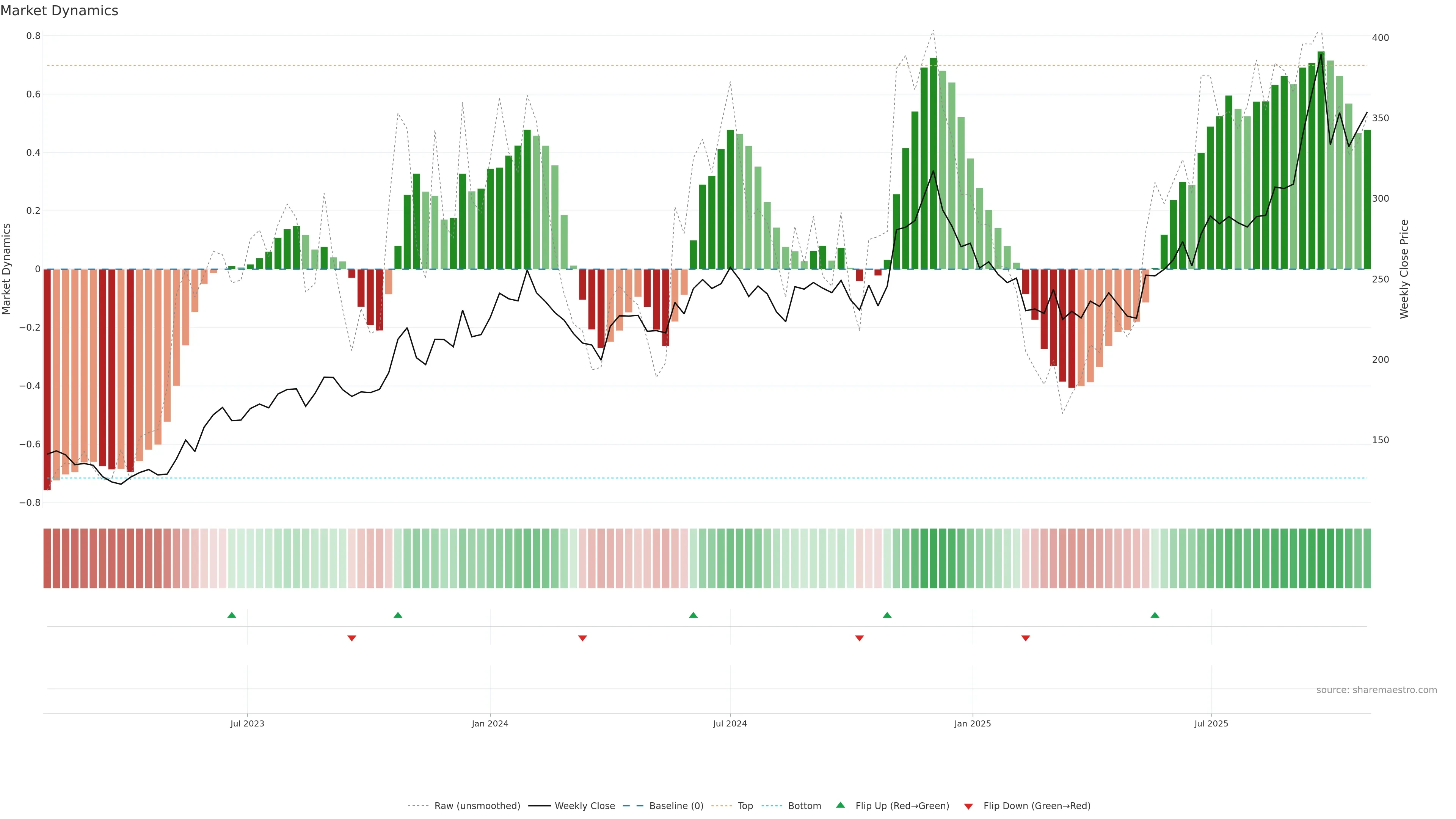The image size is (1456, 819).
Task: Toggle the Top threshold legend item
Action: click(745, 806)
